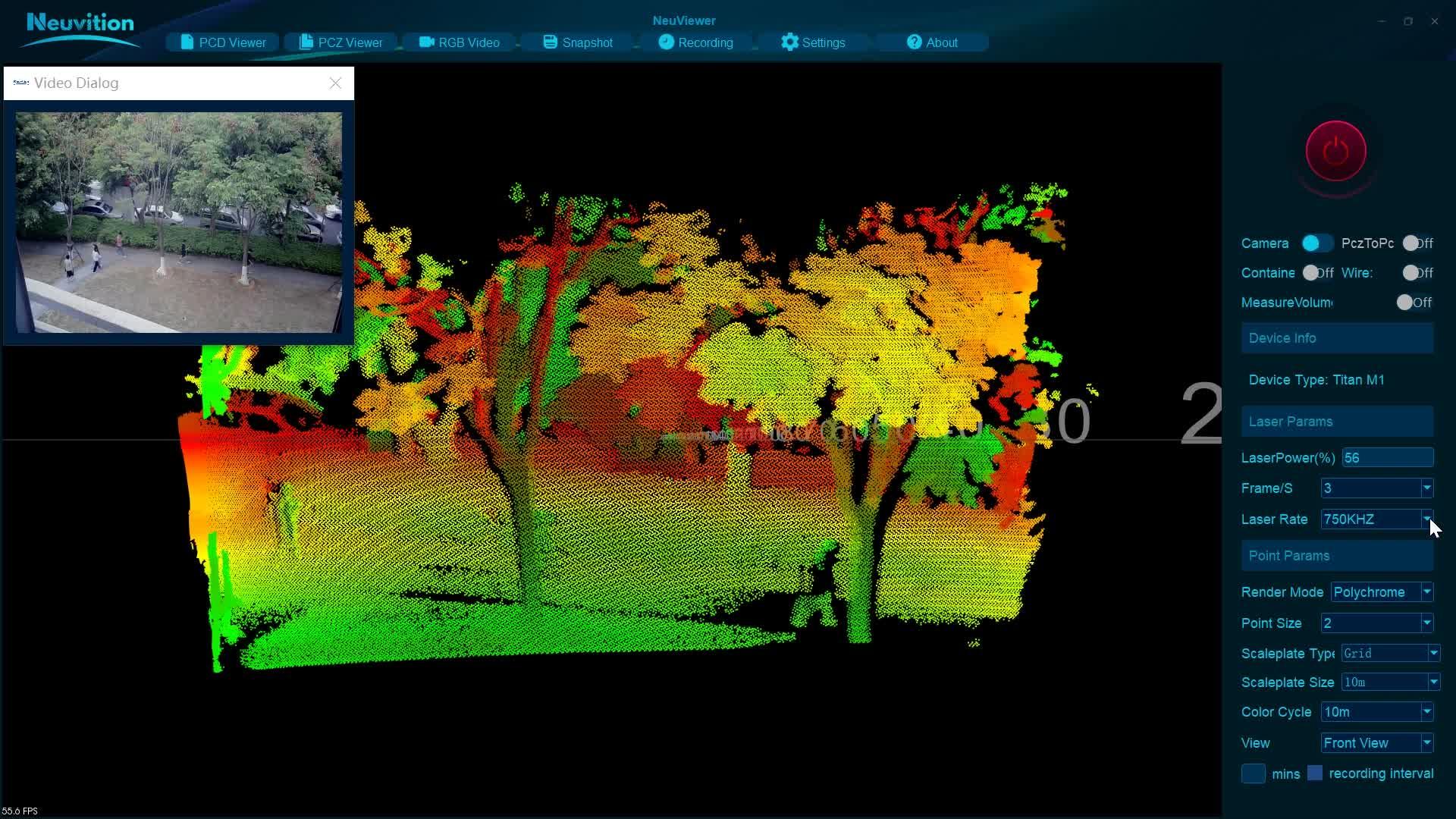This screenshot has width=1456, height=819.
Task: Expand the View Front View dropdown
Action: (1426, 743)
